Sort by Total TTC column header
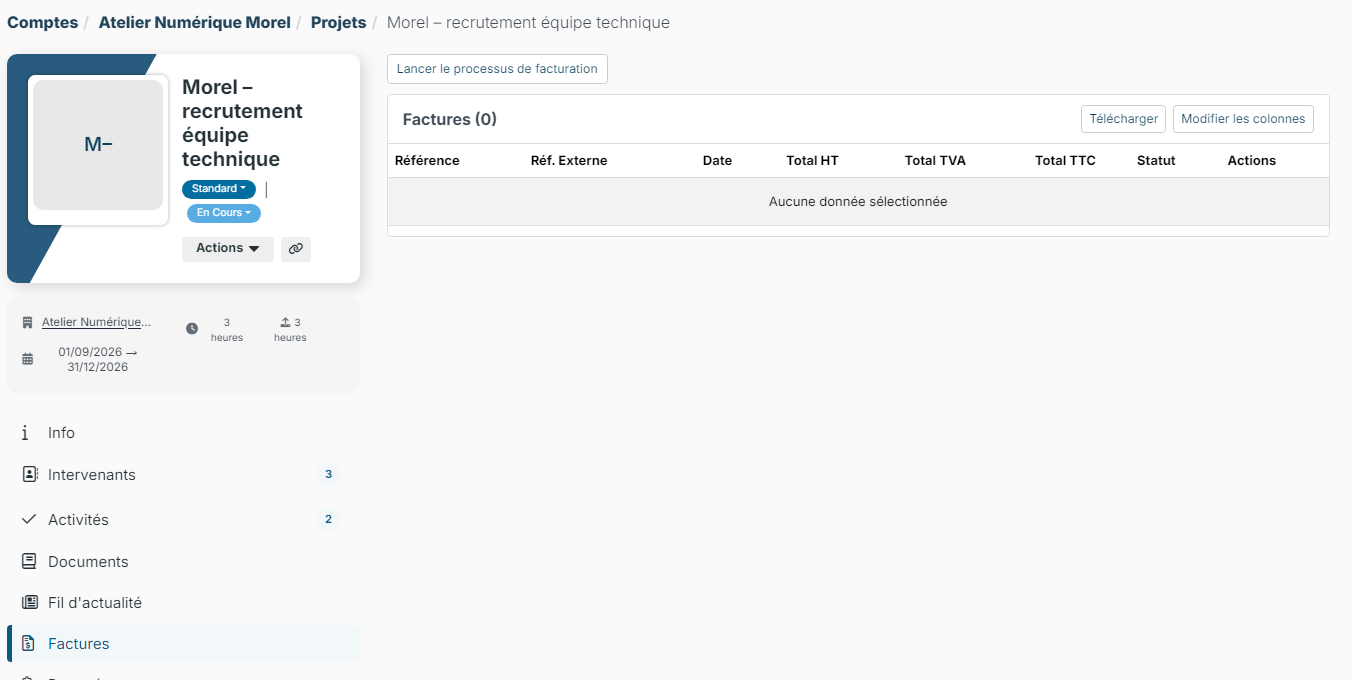1352x680 pixels. [1065, 161]
